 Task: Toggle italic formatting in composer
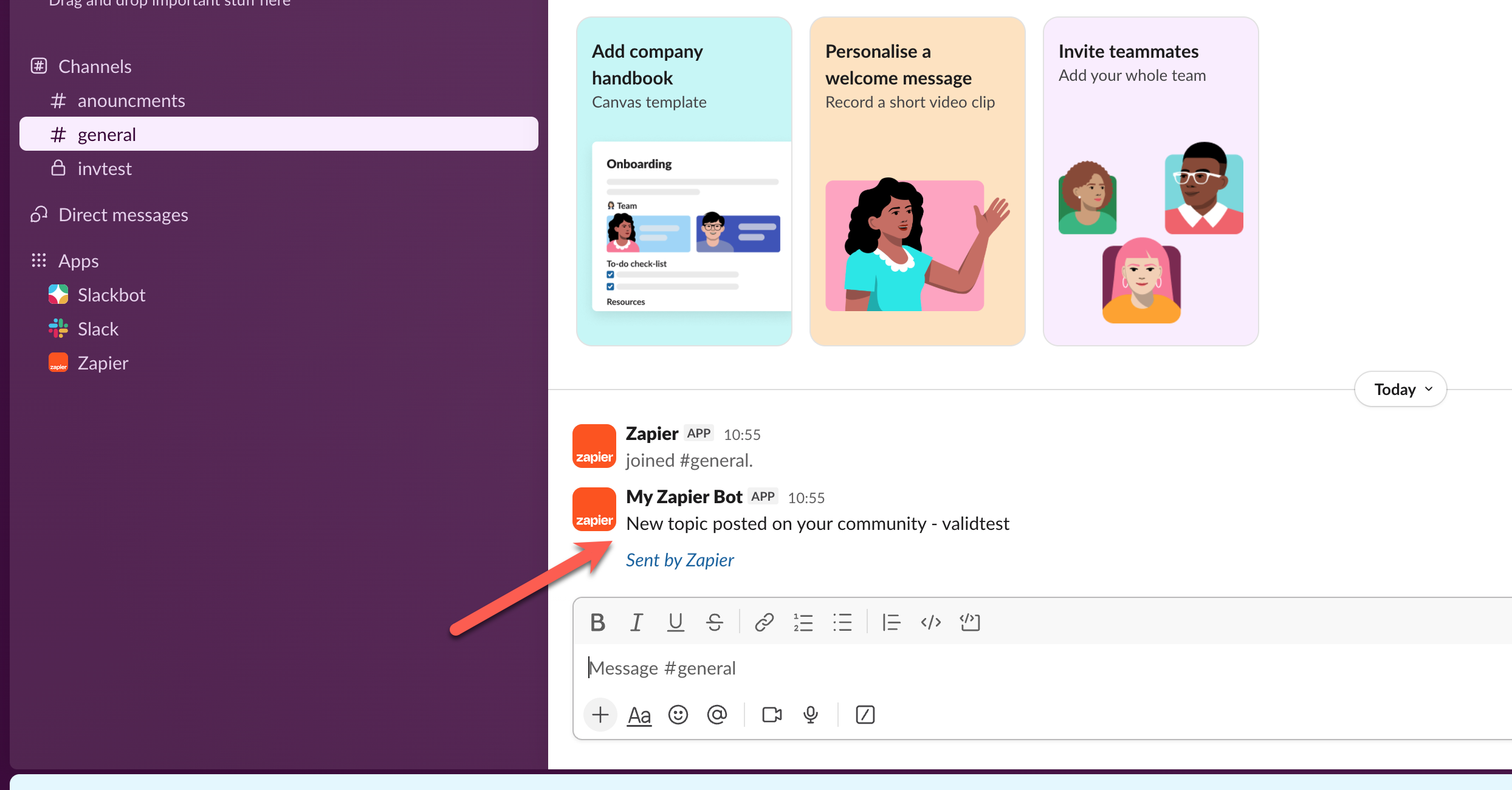636,622
